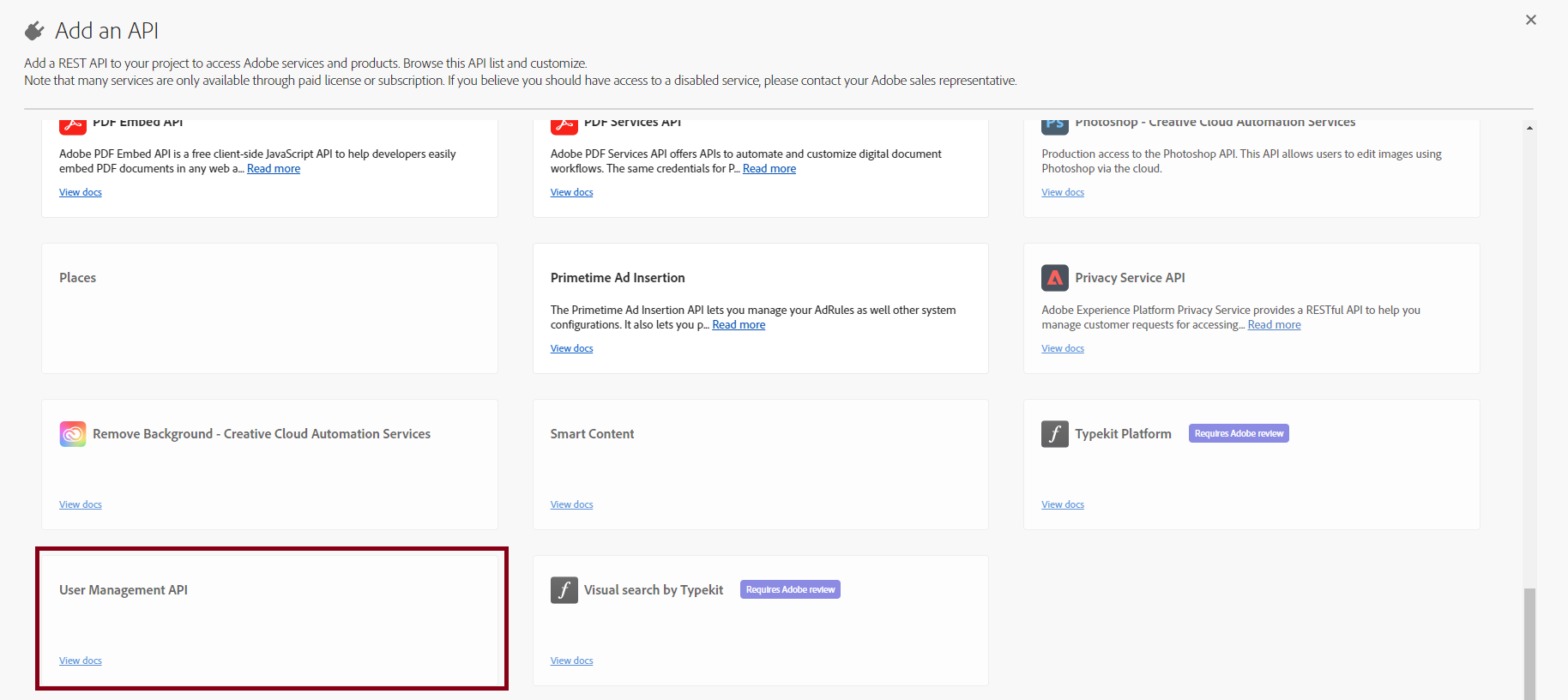Click the Typekit Platform icon
Screen dimensions: 1568x700
point(1054,434)
